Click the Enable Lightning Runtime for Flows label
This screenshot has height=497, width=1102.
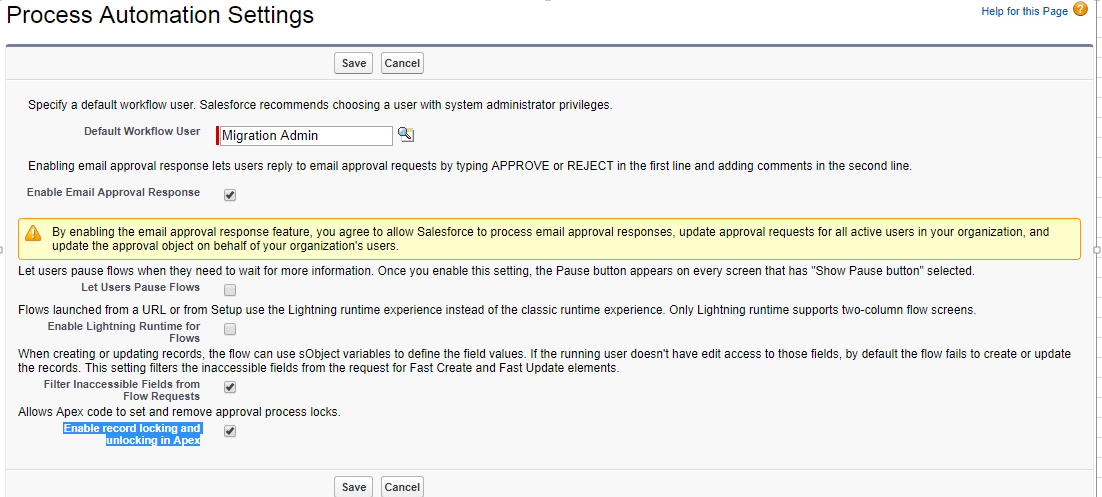coord(124,332)
